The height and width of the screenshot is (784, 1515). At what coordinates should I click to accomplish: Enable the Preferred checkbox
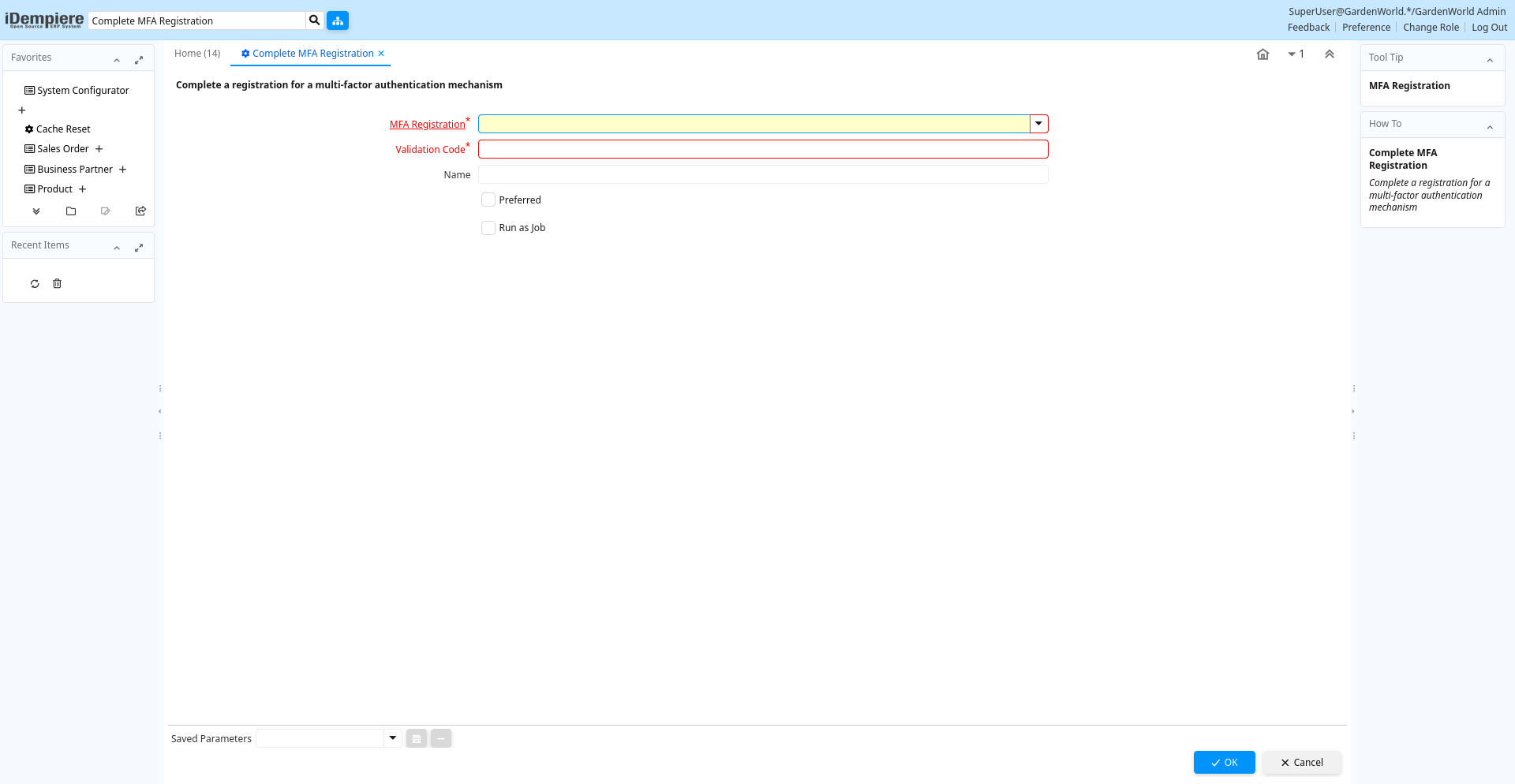[488, 200]
